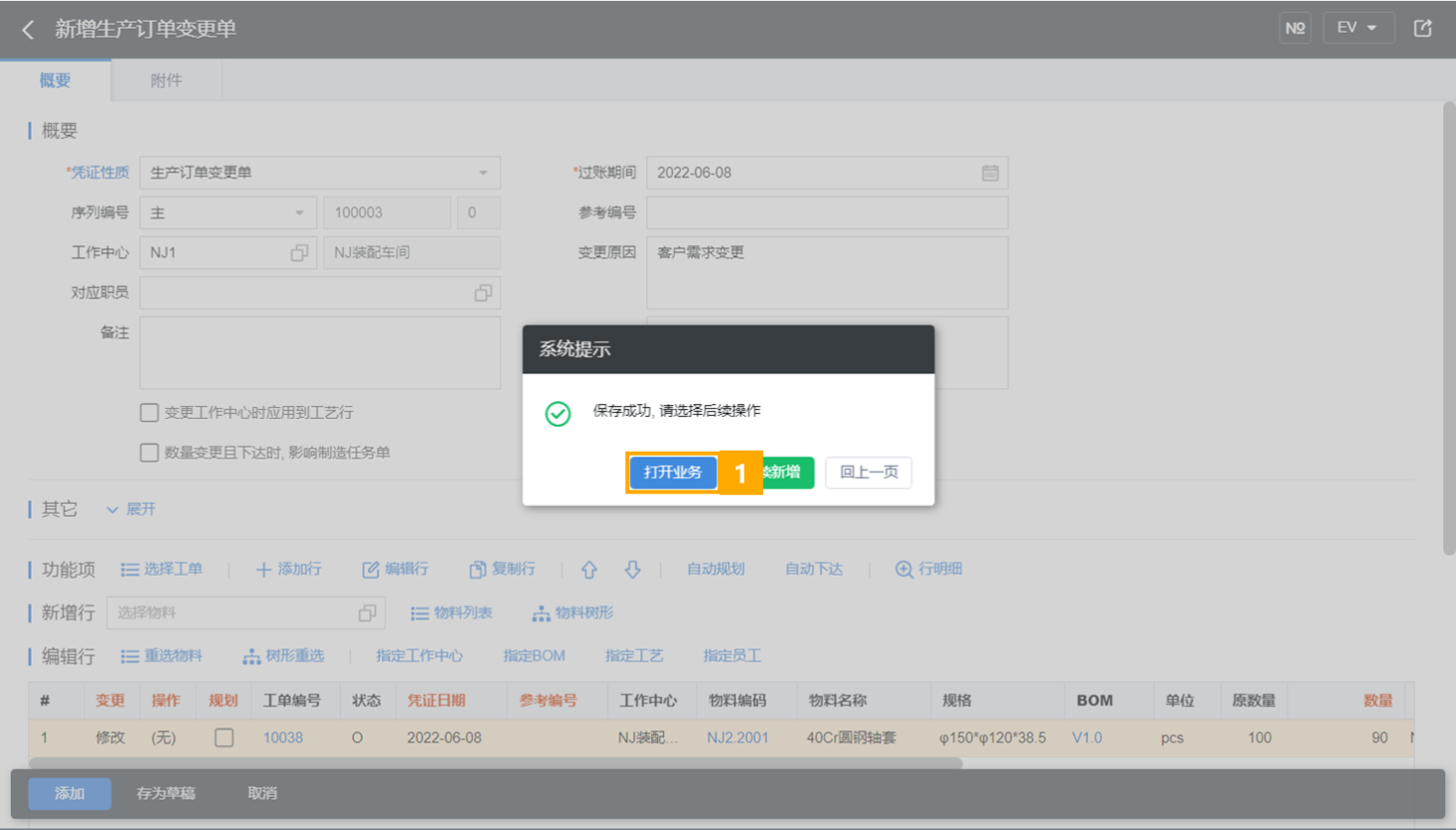Toggle the 规划 checkbox in row 1

click(x=224, y=737)
